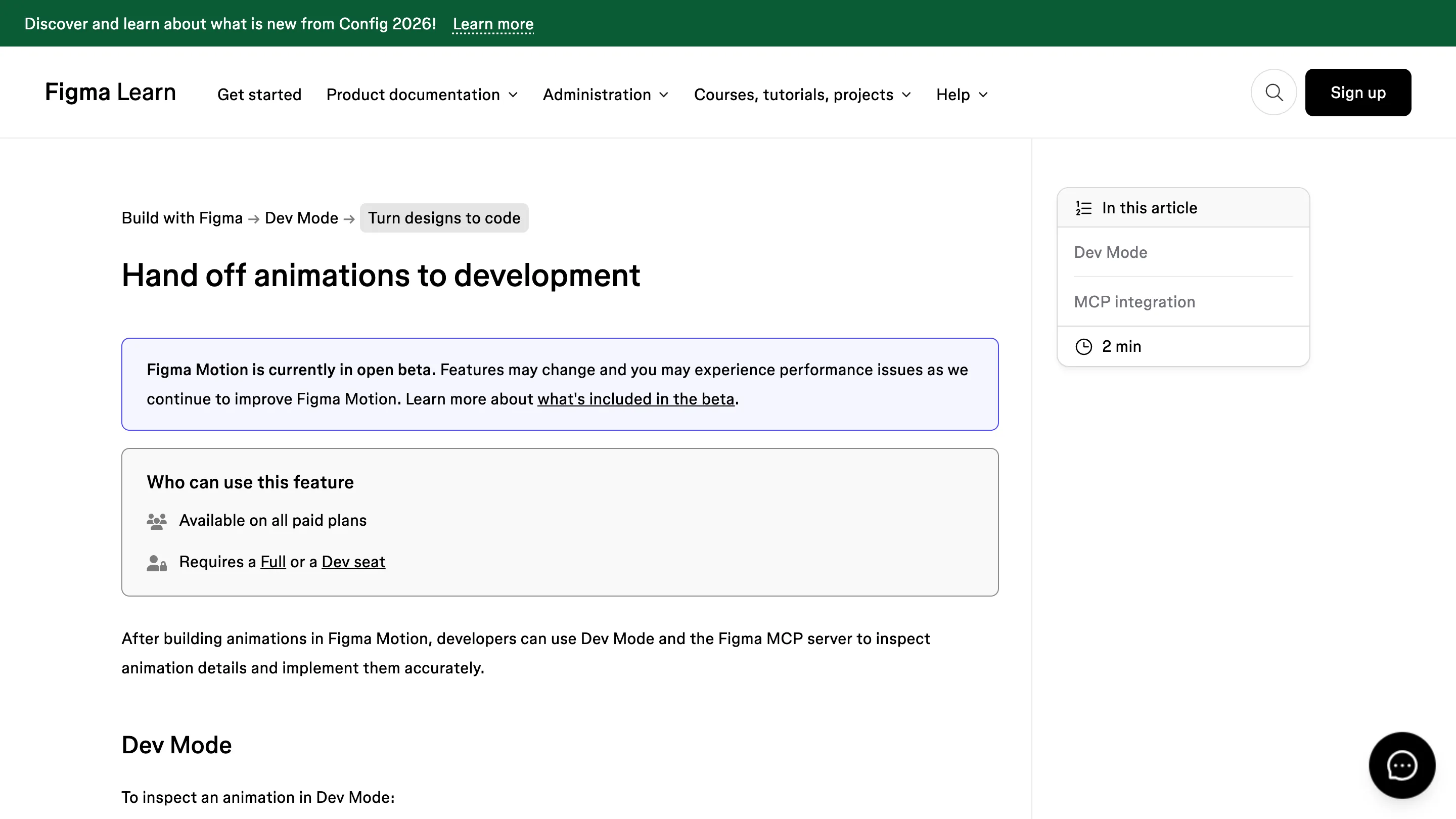The height and width of the screenshot is (819, 1456).
Task: Expand the Help menu
Action: [x=962, y=95]
